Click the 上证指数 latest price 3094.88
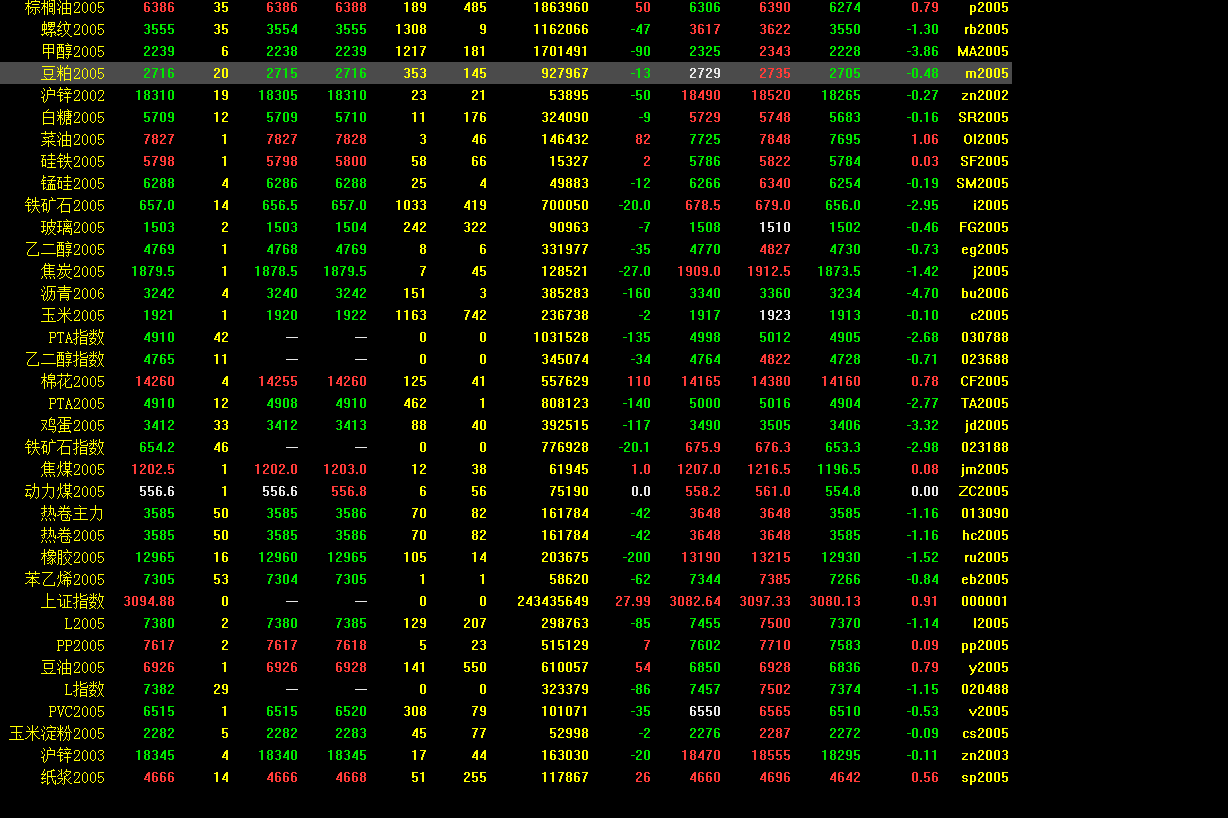Screen dimensions: 1228x818 pyautogui.click(x=149, y=601)
